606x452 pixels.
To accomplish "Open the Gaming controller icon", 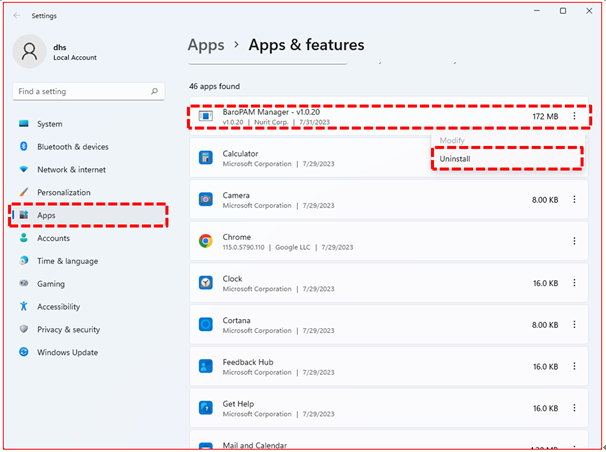I will [x=24, y=283].
